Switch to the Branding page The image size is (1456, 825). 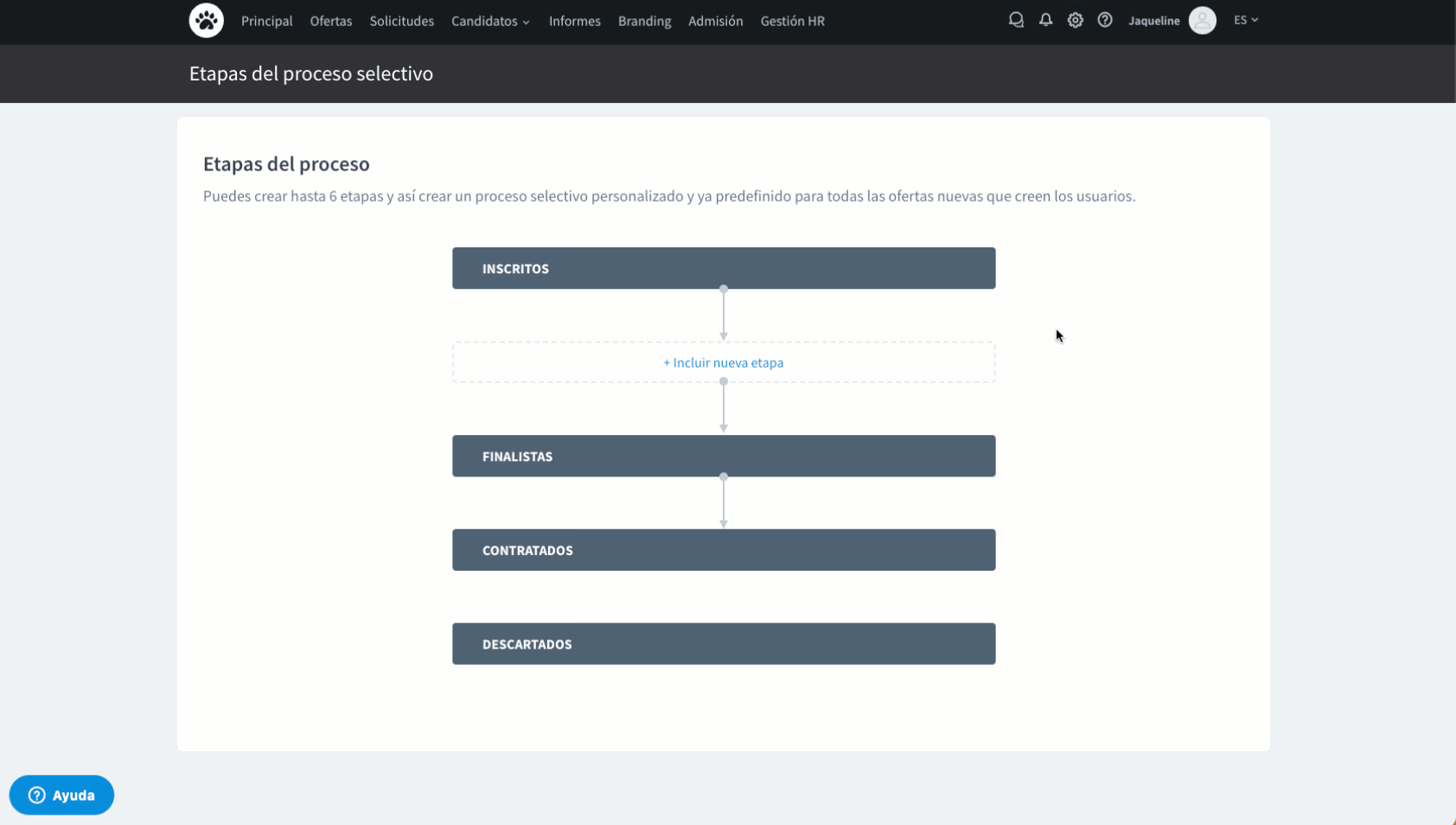(644, 21)
